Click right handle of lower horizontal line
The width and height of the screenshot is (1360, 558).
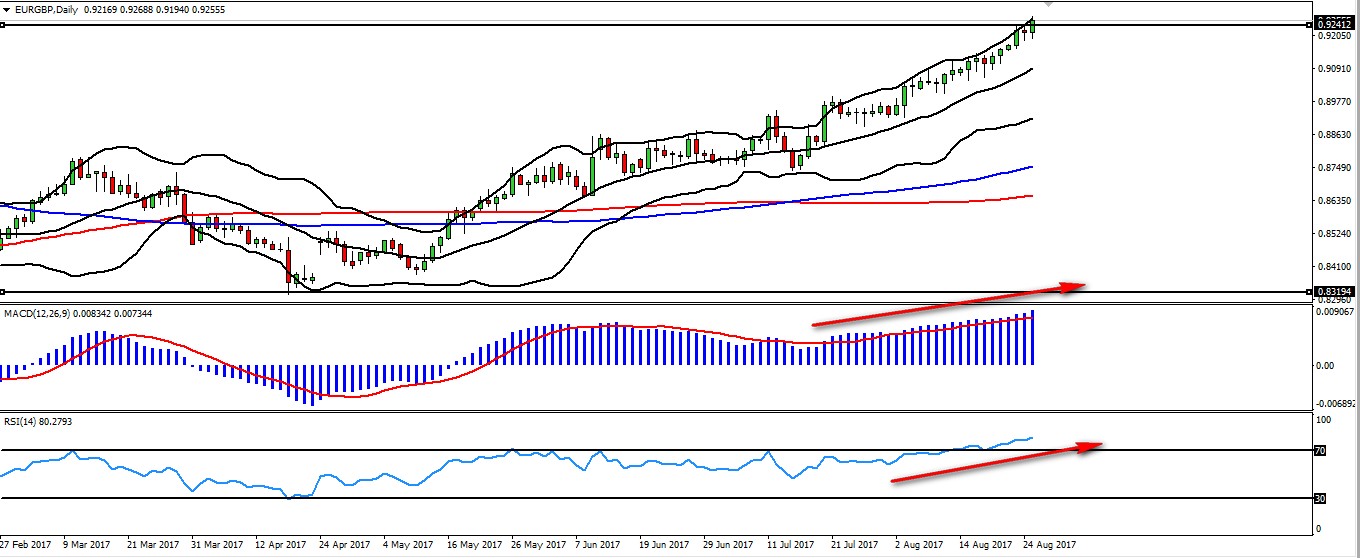pyautogui.click(x=1310, y=292)
